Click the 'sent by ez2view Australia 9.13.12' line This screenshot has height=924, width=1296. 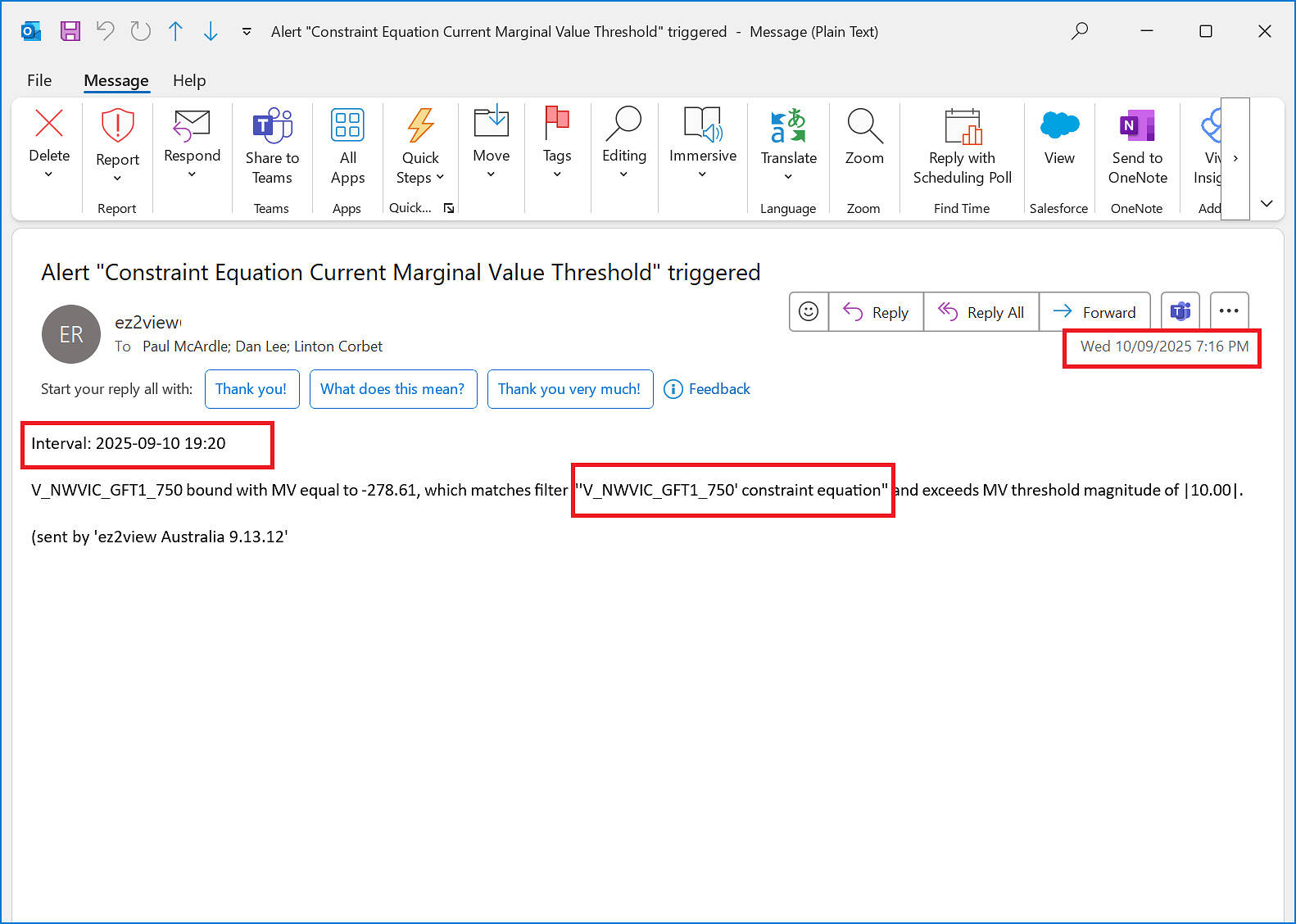160,537
